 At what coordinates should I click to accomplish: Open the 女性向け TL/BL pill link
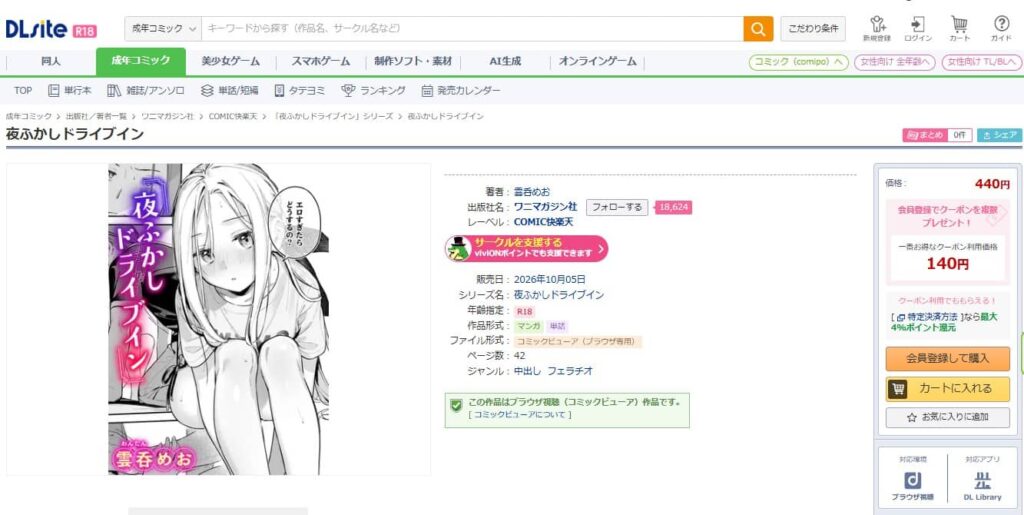[x=982, y=62]
